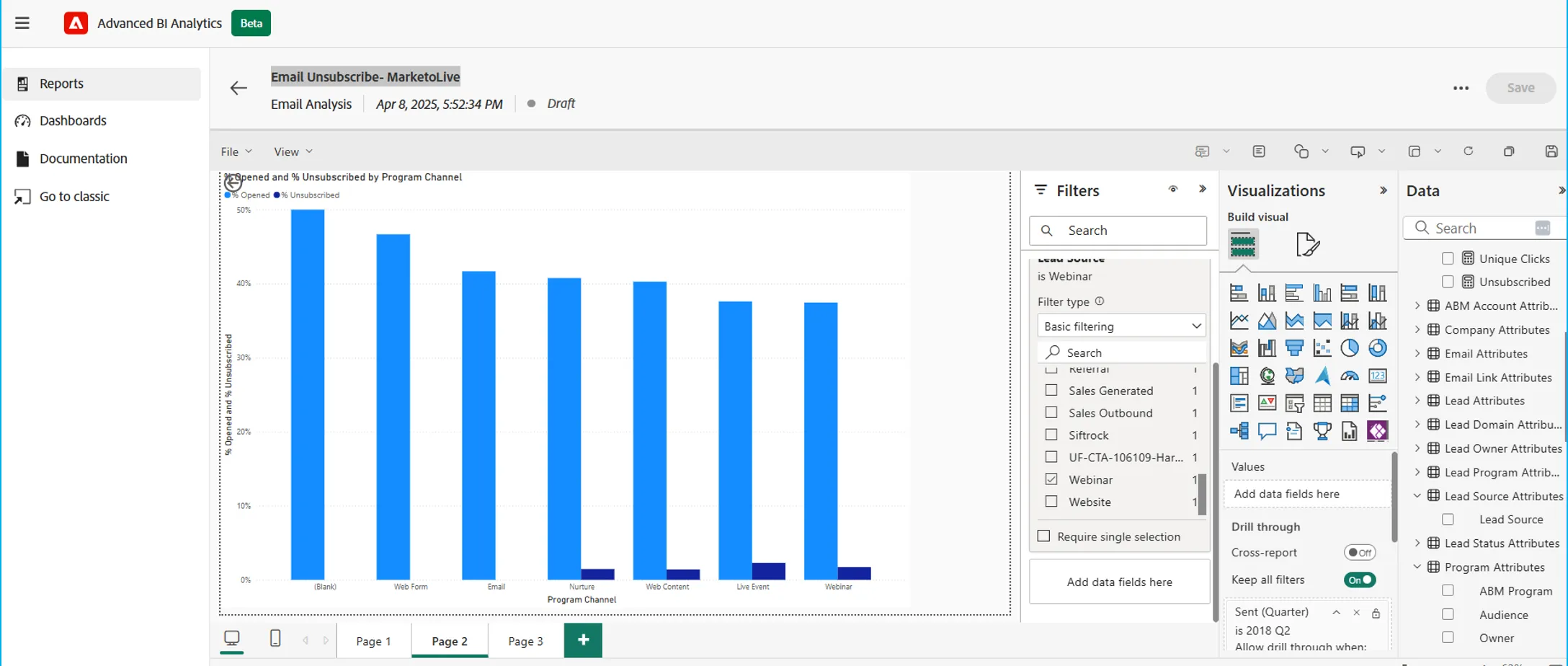Choose the Q&A speech bubble visual

click(1267, 431)
